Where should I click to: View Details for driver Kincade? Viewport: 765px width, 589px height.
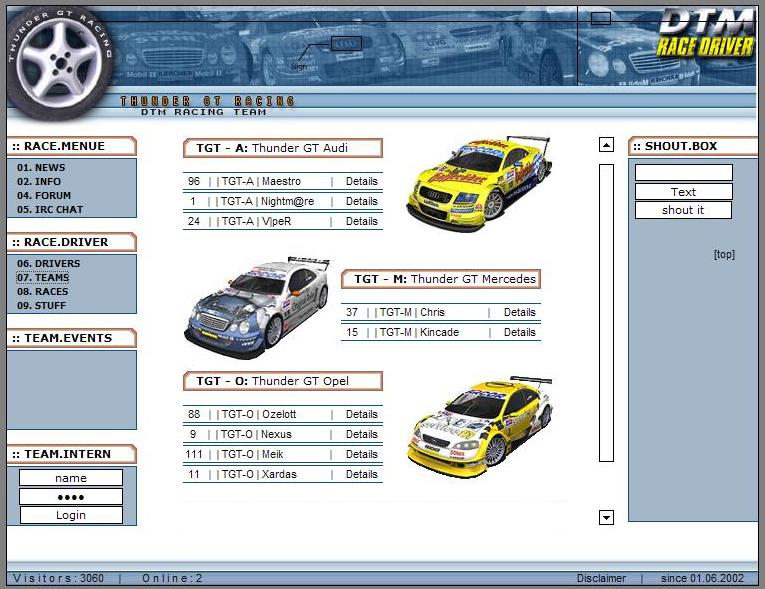tap(519, 332)
